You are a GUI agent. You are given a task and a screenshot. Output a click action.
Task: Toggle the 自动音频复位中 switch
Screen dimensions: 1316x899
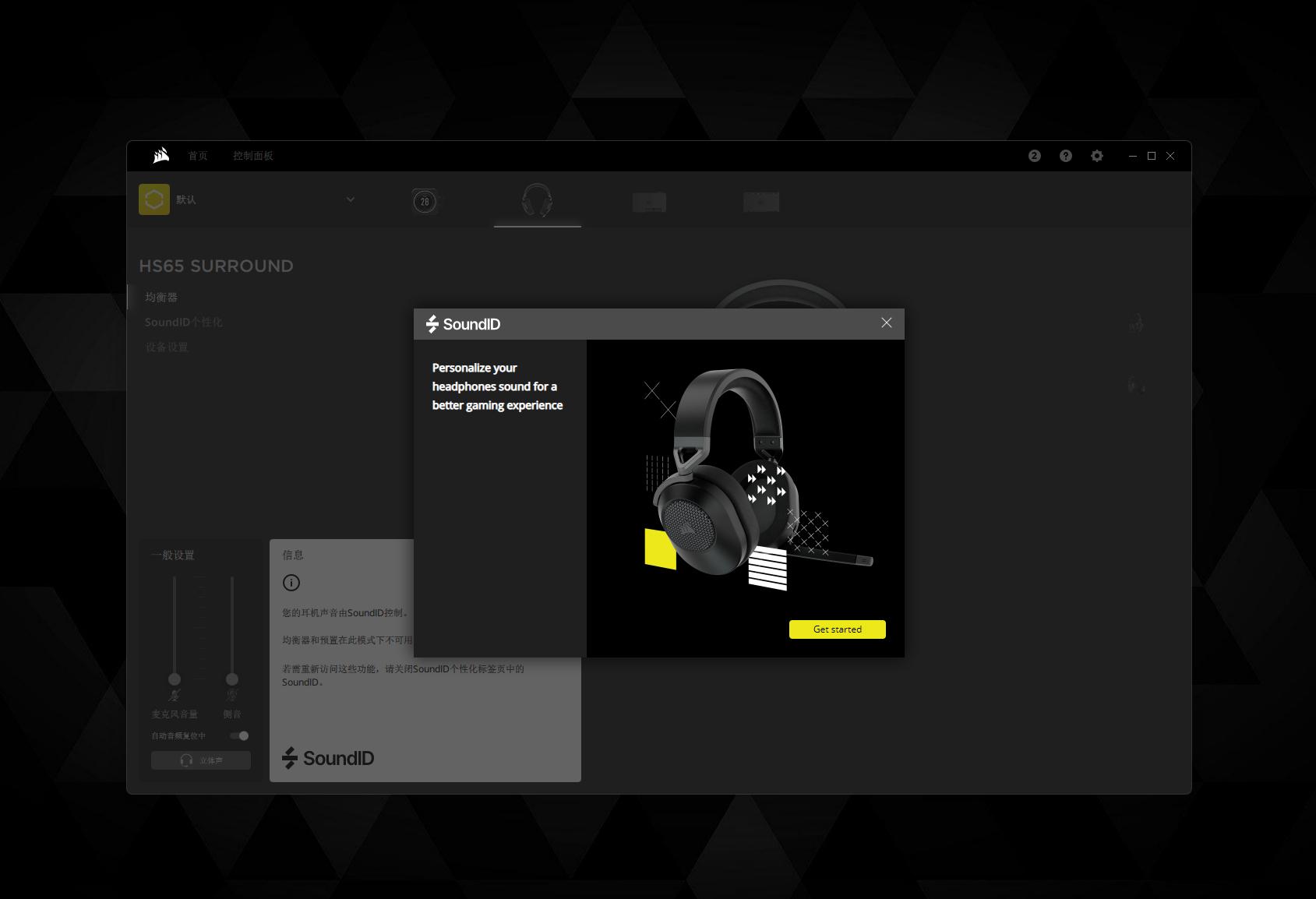pos(239,736)
